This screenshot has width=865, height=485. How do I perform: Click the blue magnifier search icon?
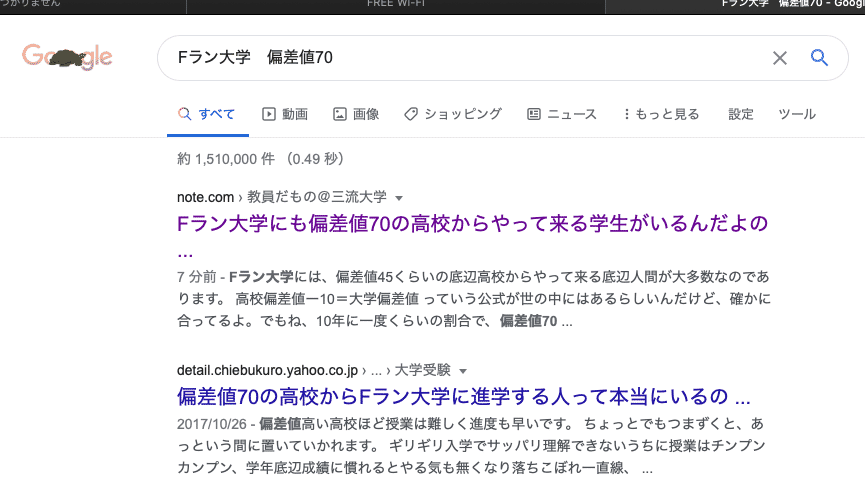coord(819,57)
